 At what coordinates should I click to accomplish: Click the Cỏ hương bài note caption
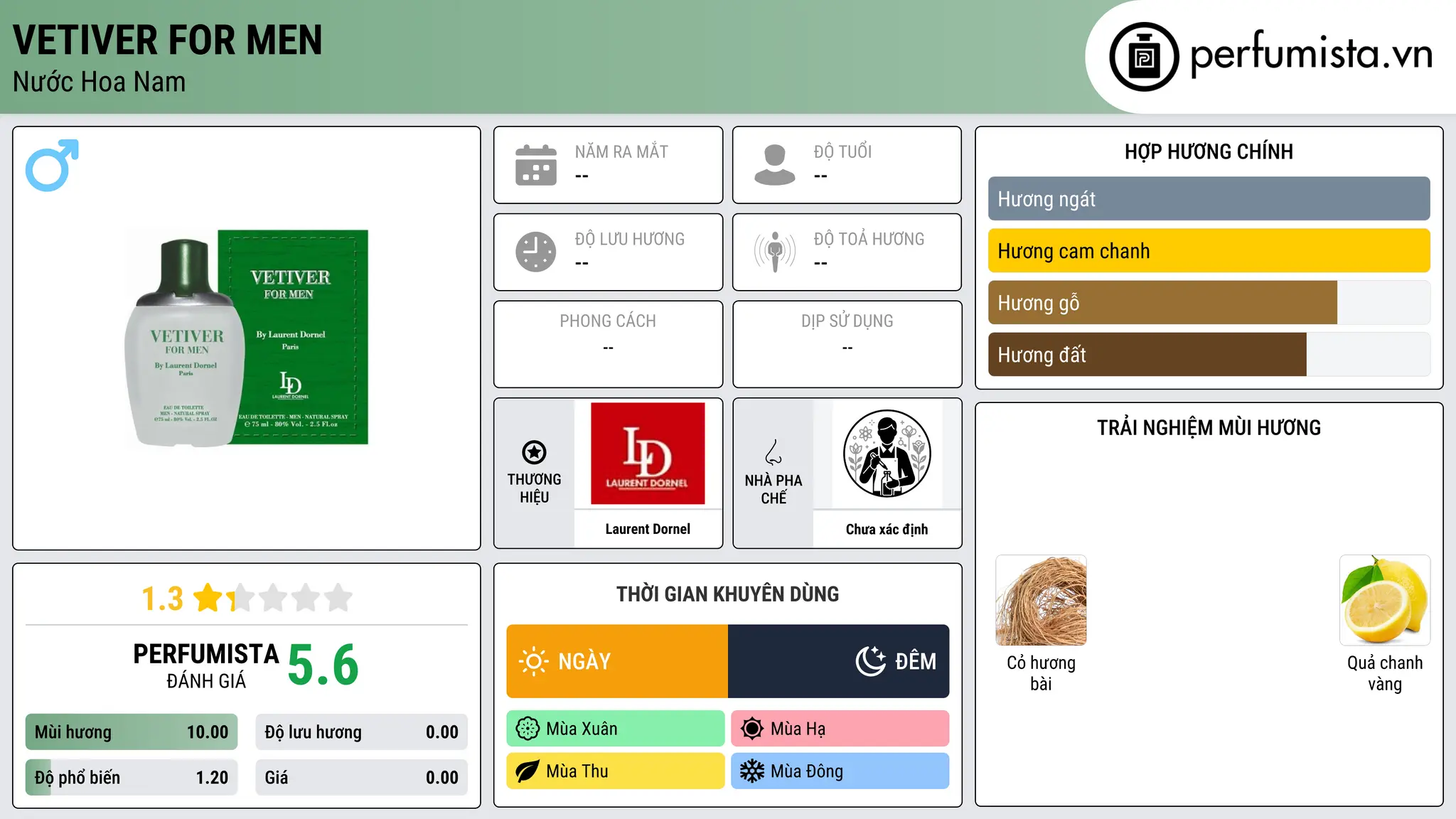tap(1041, 673)
